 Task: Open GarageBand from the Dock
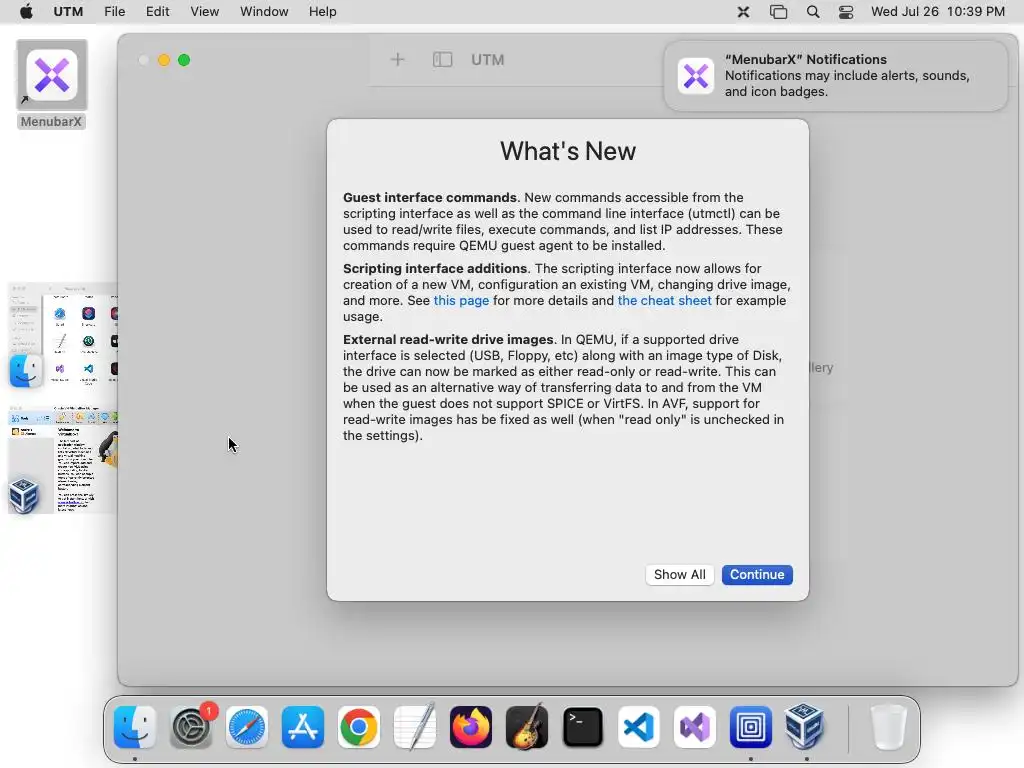tap(527, 727)
